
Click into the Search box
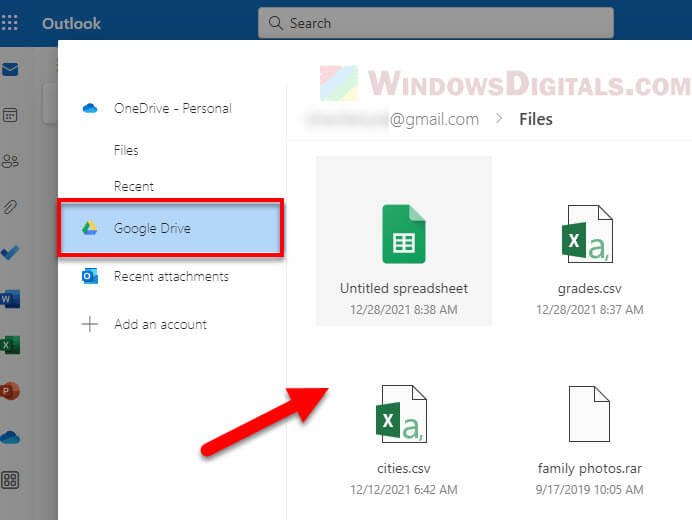[x=436, y=23]
